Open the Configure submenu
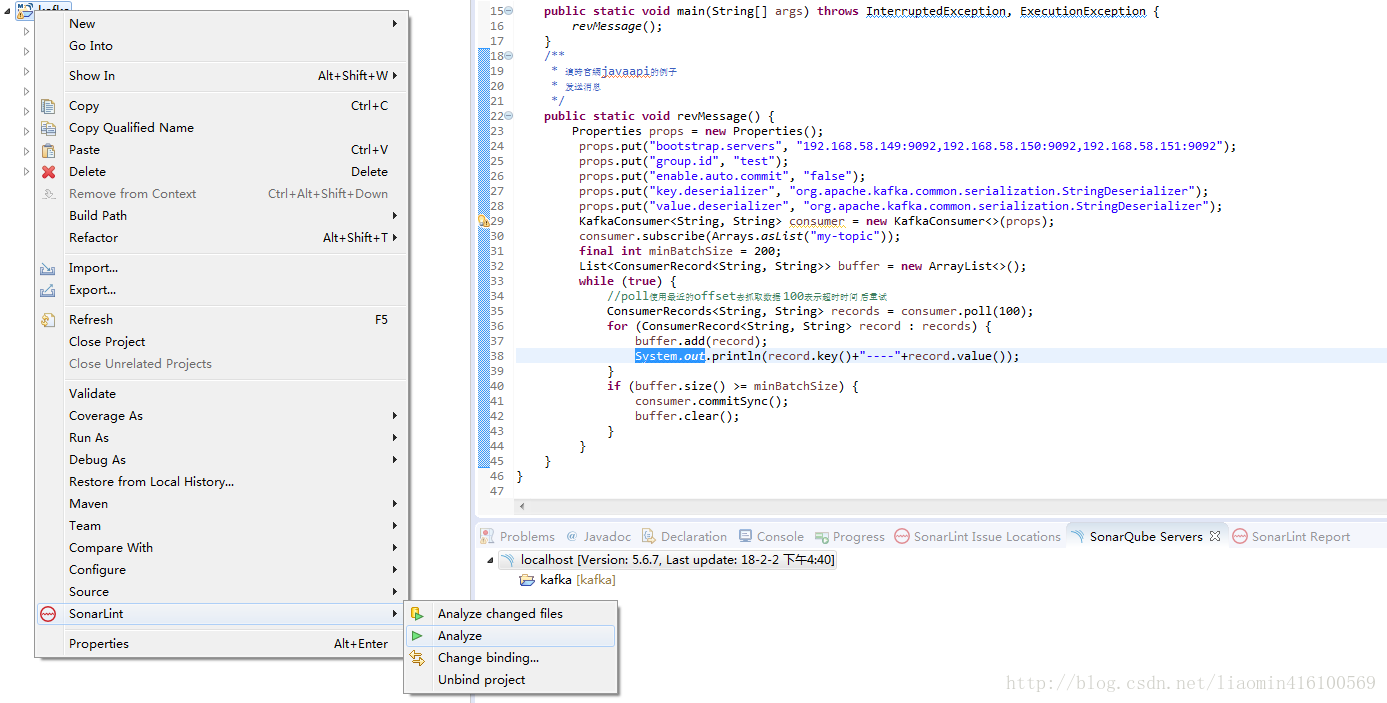 (223, 570)
